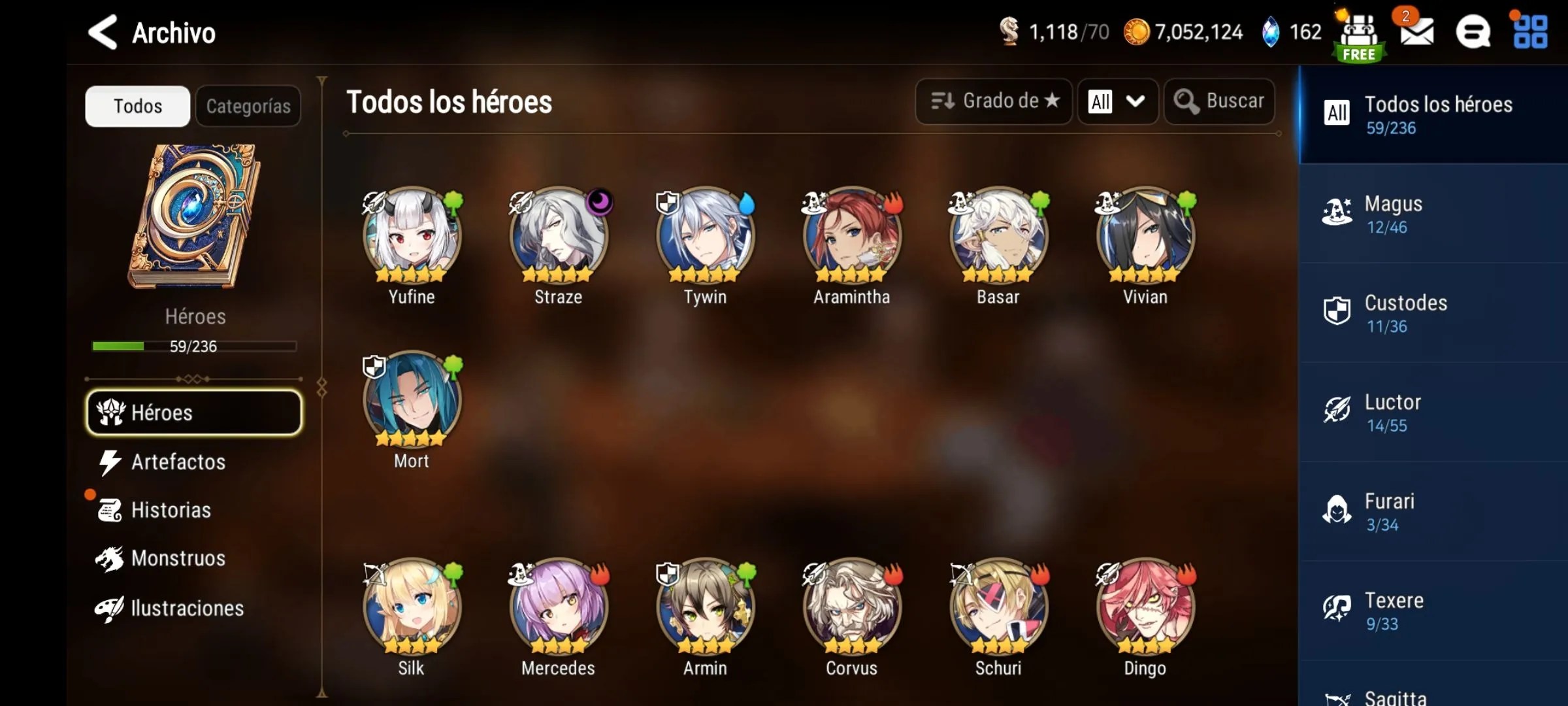Viewport: 1568px width, 706px height.
Task: Toggle sort order by Grado de star
Action: coord(994,101)
